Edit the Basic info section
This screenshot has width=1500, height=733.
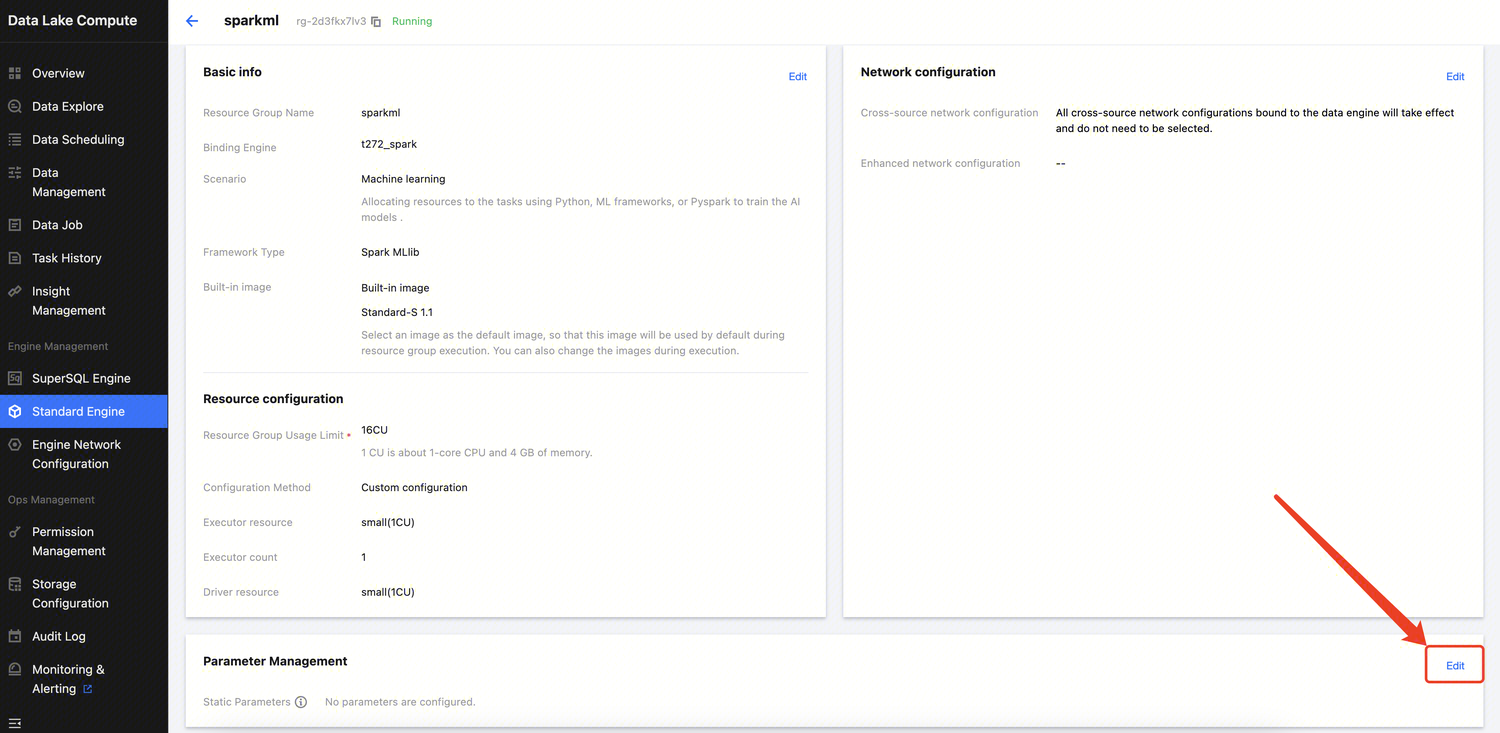tap(797, 77)
